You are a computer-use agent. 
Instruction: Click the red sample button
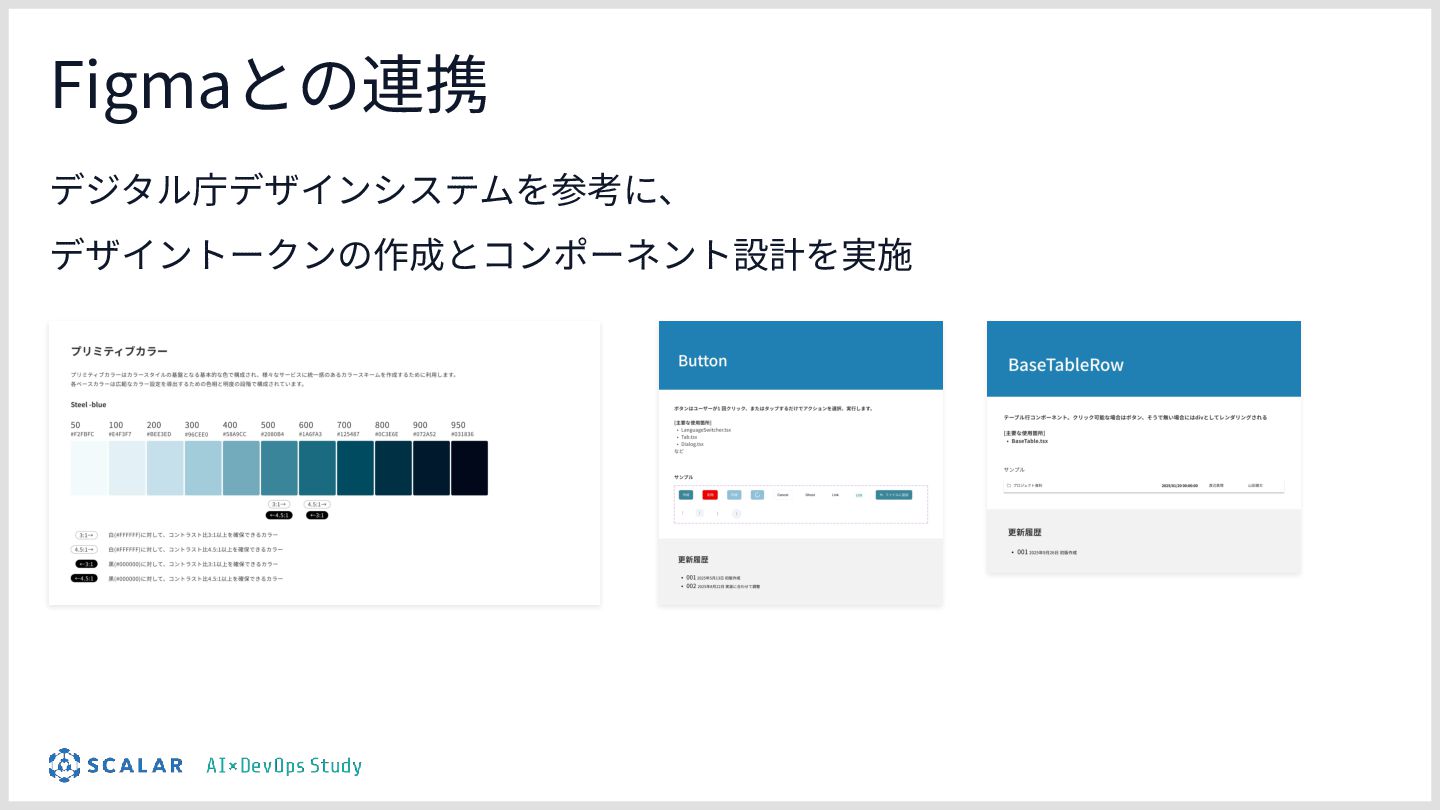710,495
